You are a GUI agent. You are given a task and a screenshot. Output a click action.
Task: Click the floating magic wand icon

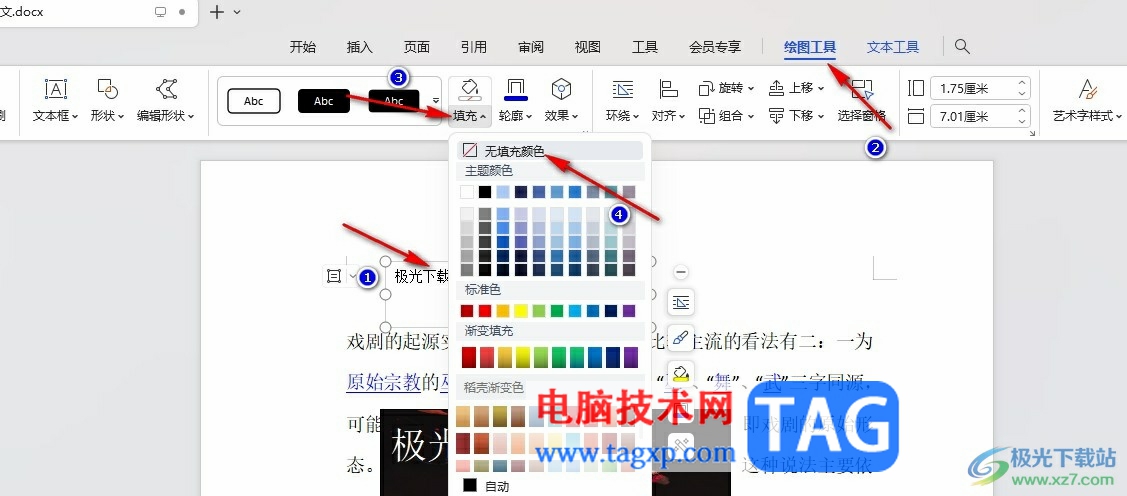click(x=681, y=445)
